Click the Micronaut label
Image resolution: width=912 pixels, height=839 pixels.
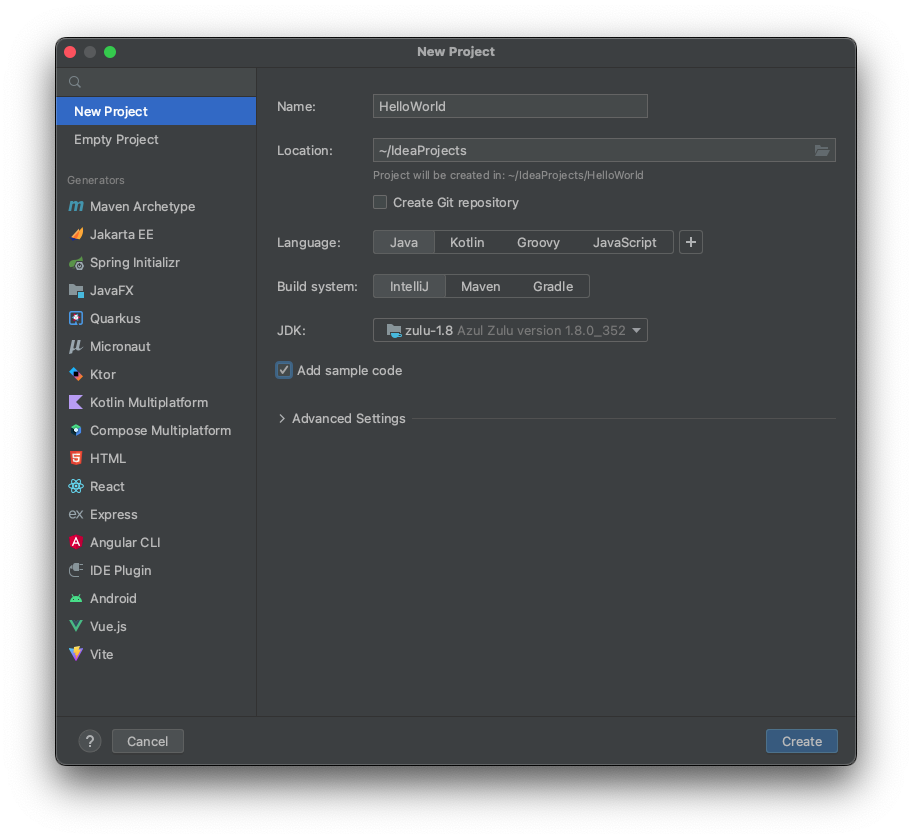pos(120,347)
